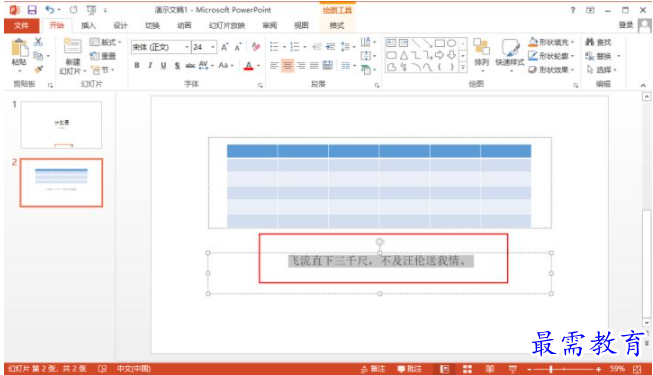This screenshot has width=653, height=375.
Task: Click the Decrease Indent icon
Action: pos(317,47)
